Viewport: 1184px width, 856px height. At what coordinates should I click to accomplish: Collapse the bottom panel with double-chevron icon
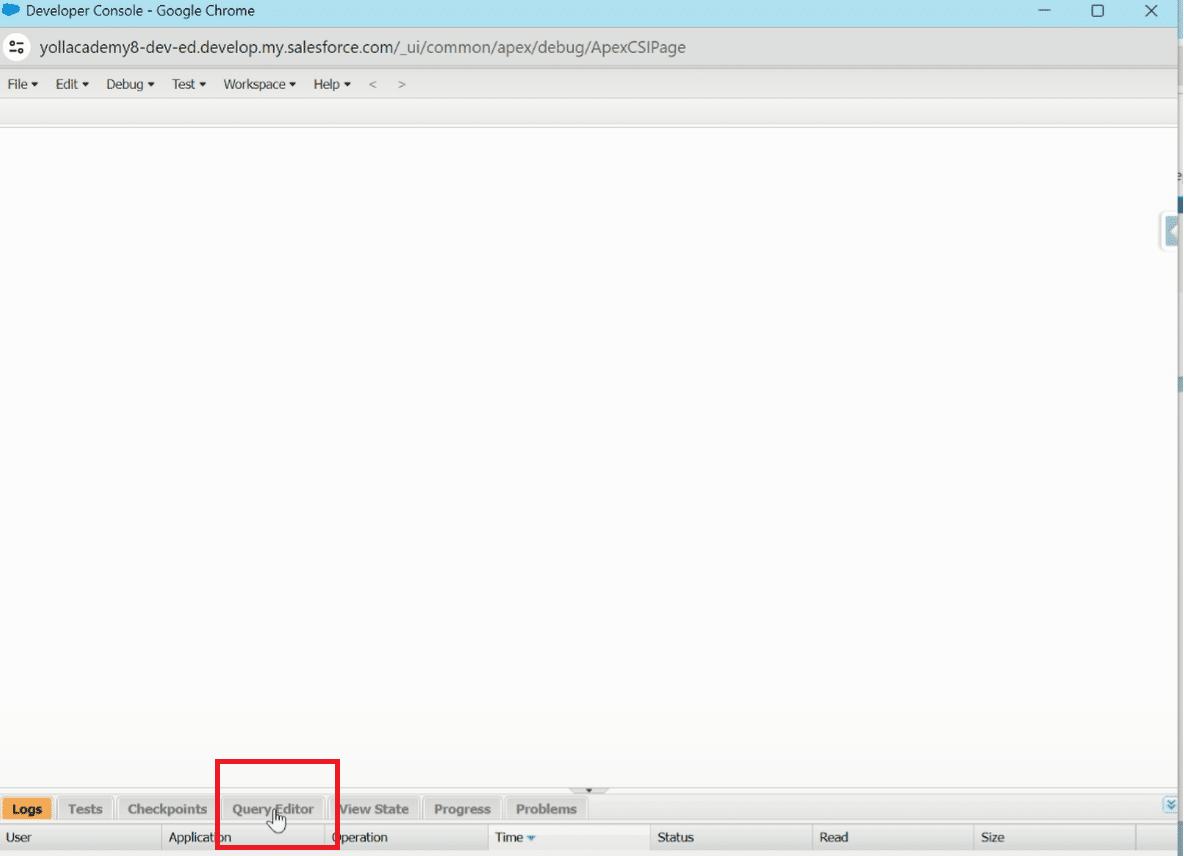1170,805
